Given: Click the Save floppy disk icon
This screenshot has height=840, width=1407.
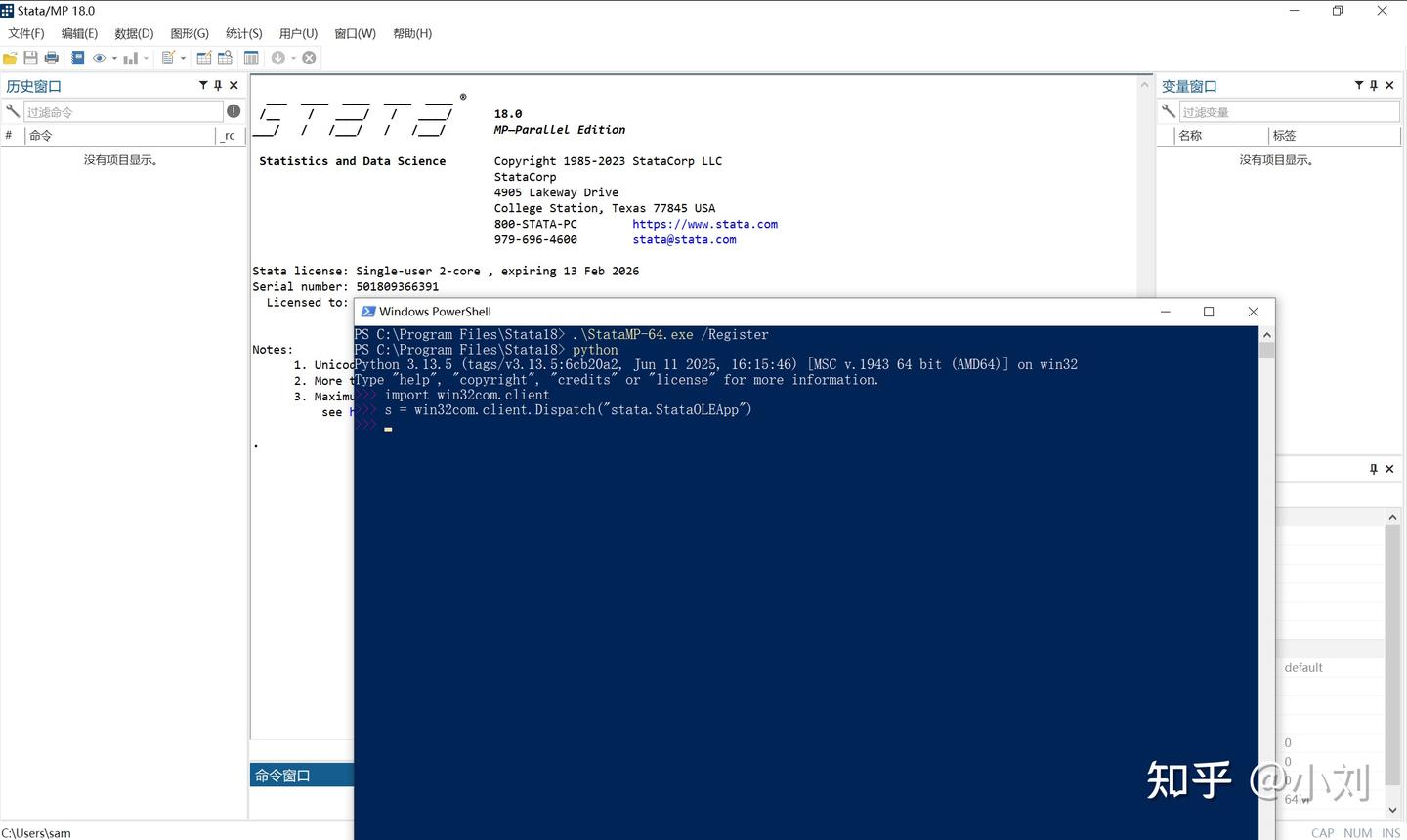Looking at the screenshot, I should click(30, 59).
